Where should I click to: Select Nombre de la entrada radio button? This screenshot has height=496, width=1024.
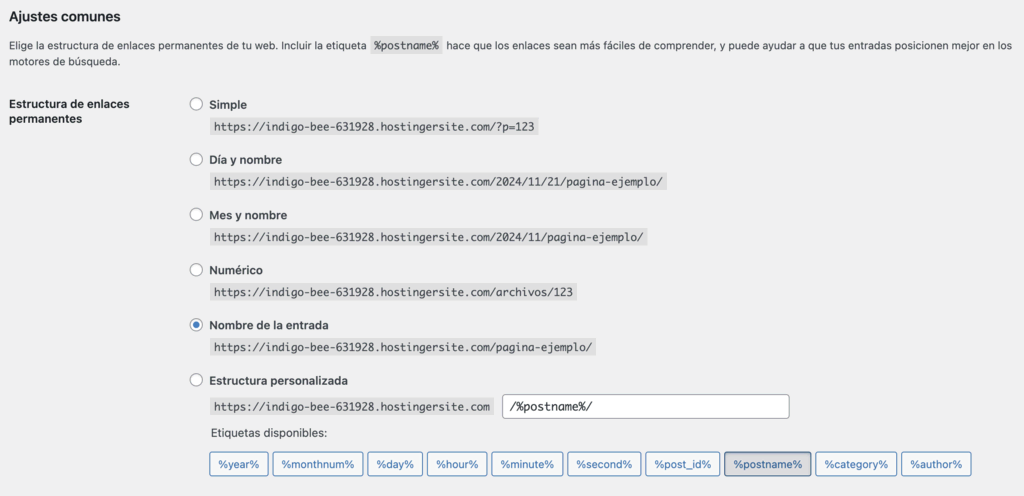[196, 325]
